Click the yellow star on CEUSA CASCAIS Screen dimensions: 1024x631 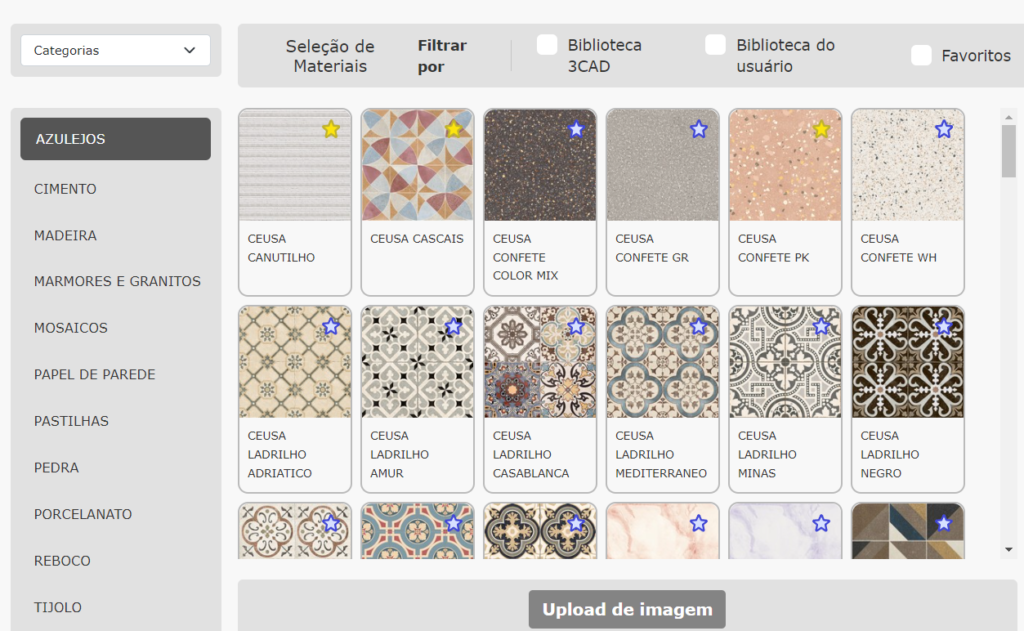(x=453, y=129)
